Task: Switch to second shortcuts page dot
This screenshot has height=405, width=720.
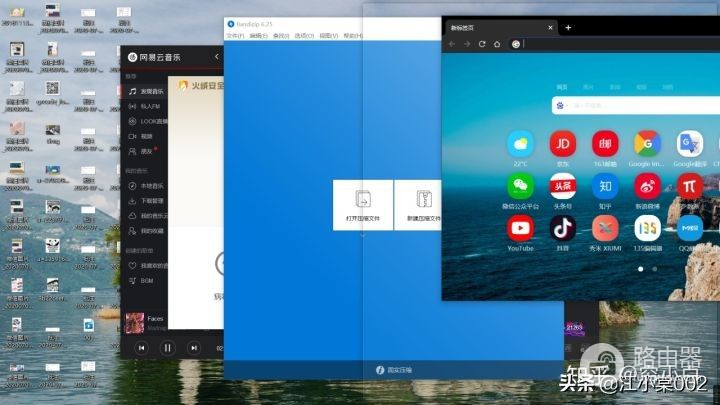Action: click(x=655, y=269)
